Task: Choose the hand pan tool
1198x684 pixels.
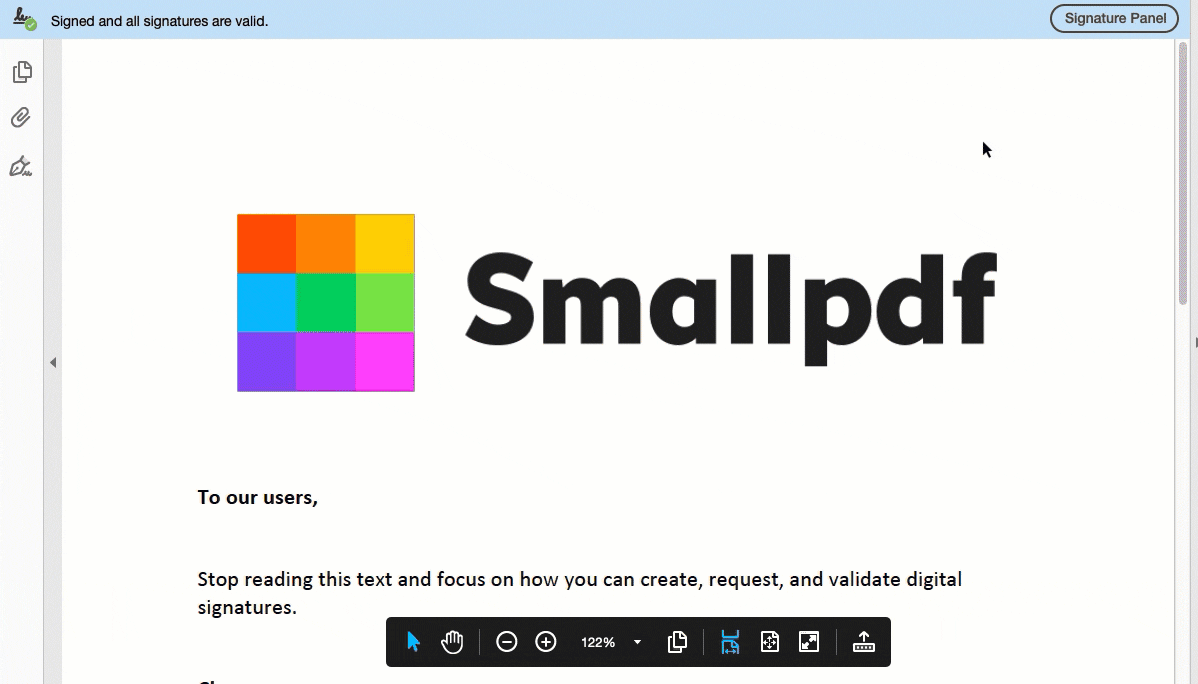Action: point(452,642)
